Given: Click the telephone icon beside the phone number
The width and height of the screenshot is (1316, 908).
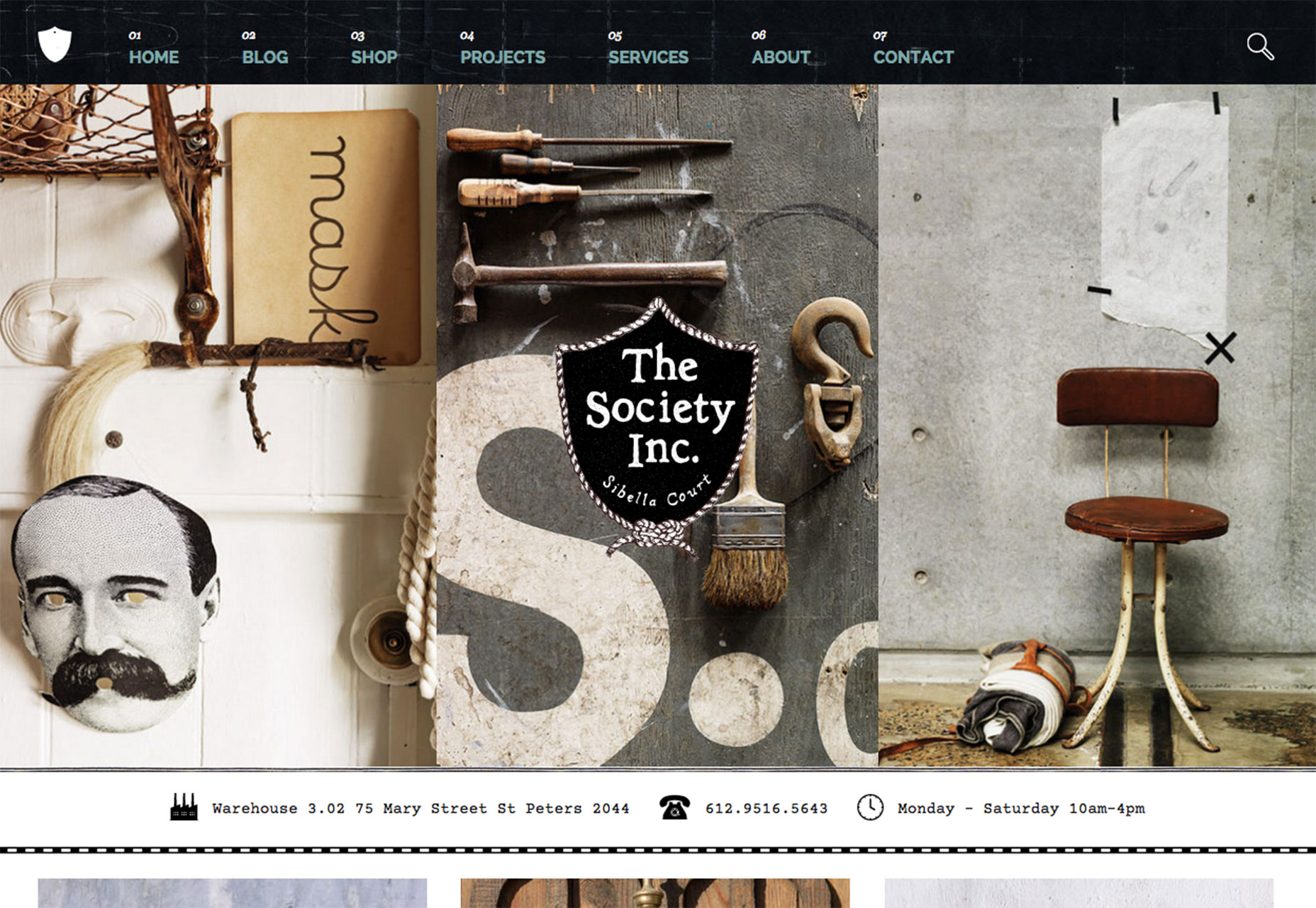Looking at the screenshot, I should coord(674,807).
